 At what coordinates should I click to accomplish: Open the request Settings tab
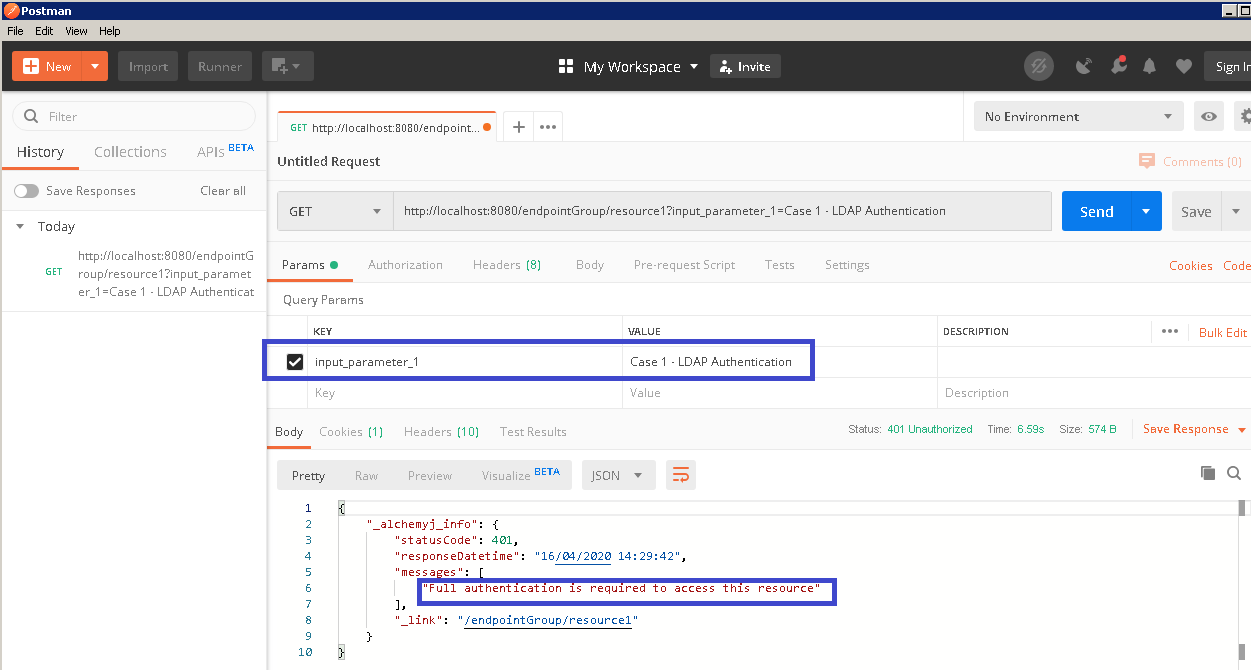tap(847, 265)
